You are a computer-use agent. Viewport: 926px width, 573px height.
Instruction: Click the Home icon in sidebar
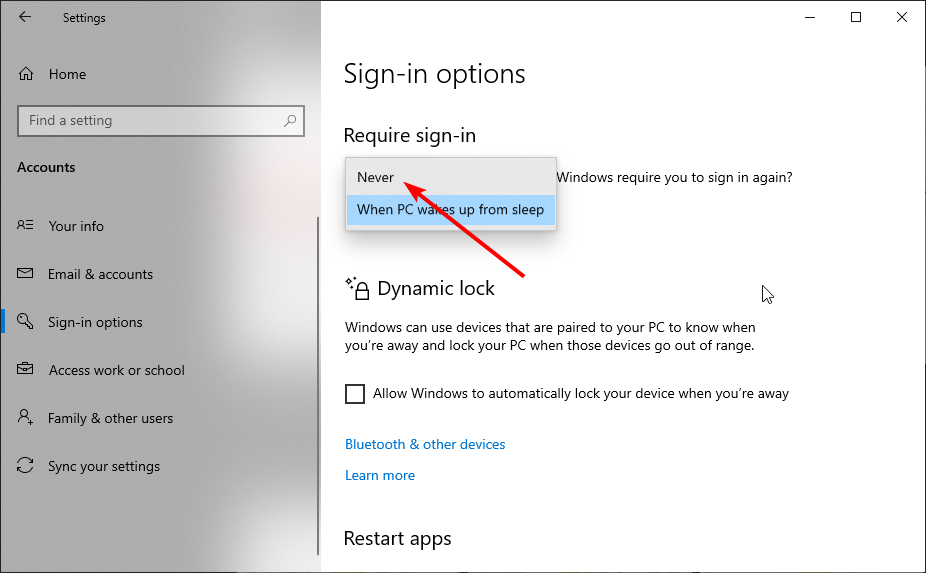point(26,74)
